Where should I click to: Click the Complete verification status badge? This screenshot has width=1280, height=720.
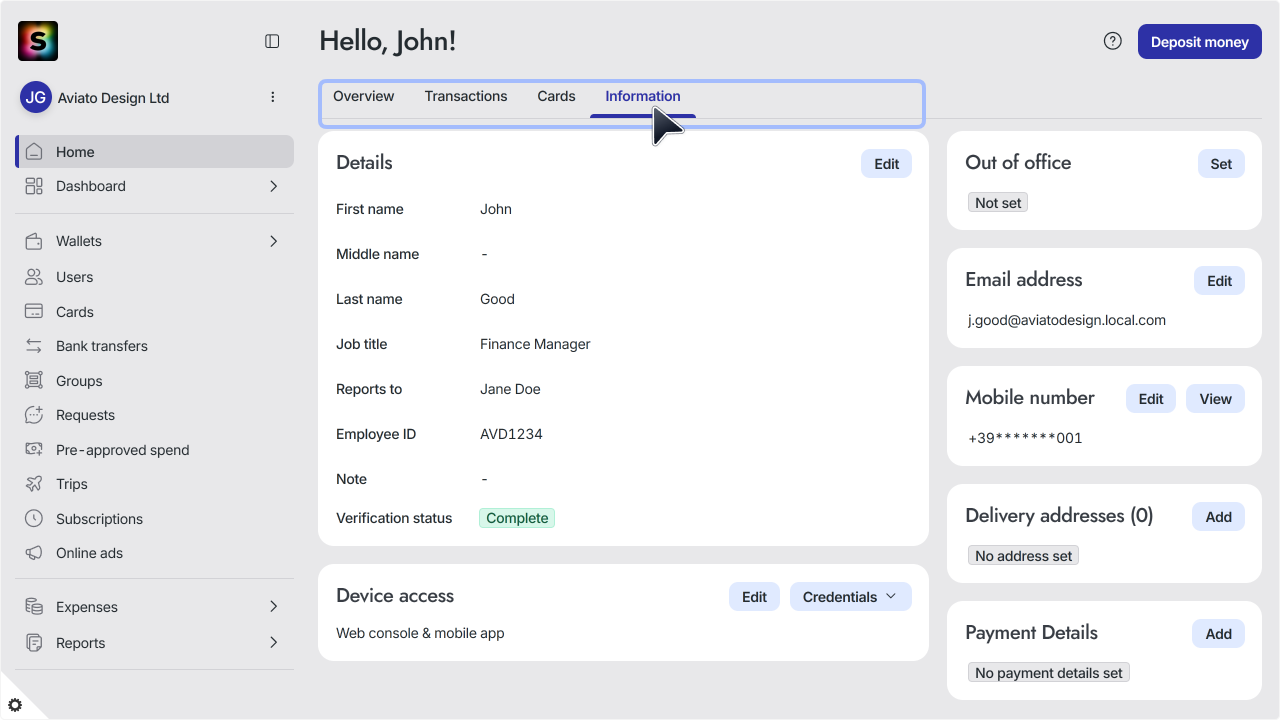[x=517, y=518]
